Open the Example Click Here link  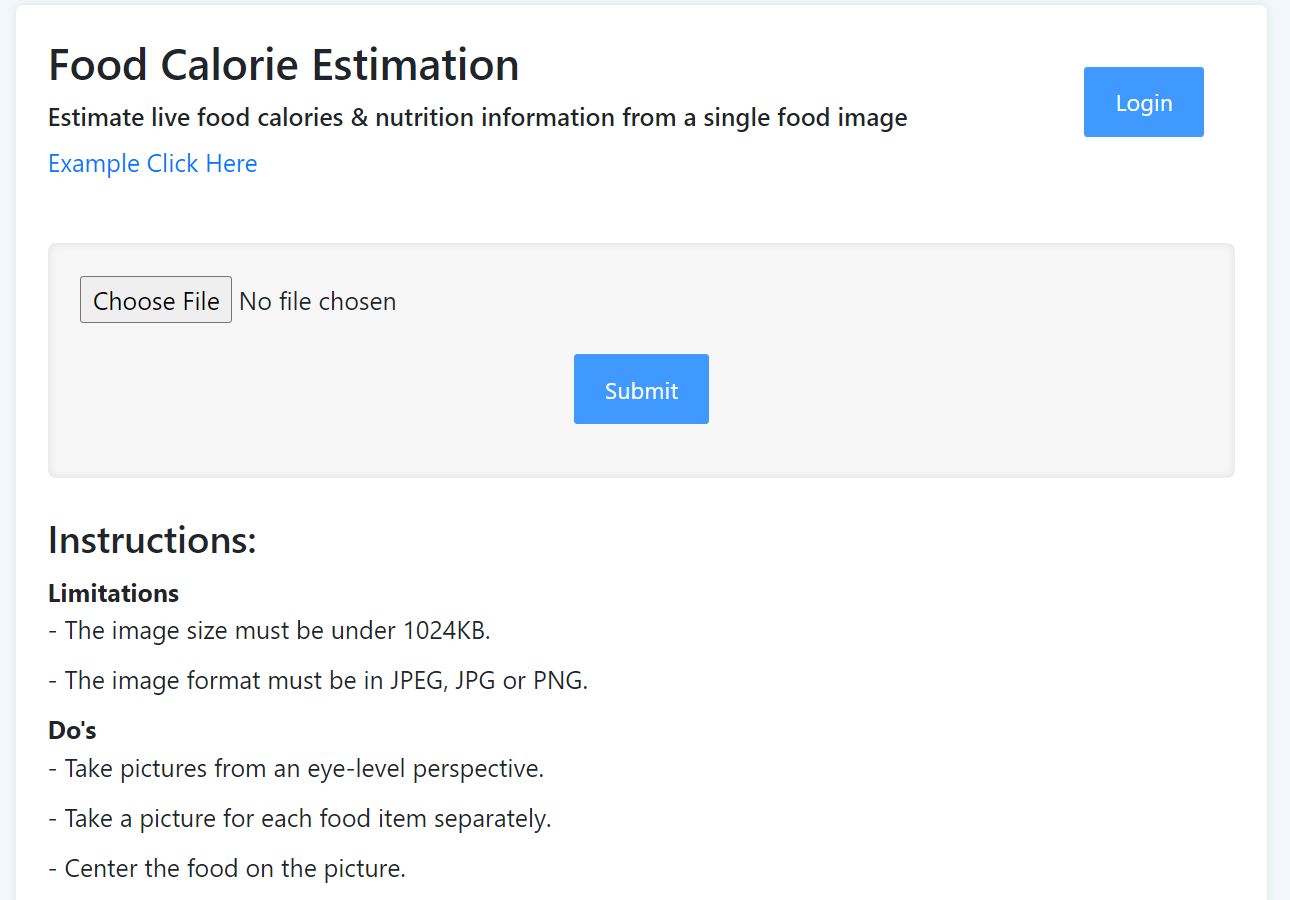pyautogui.click(x=152, y=163)
